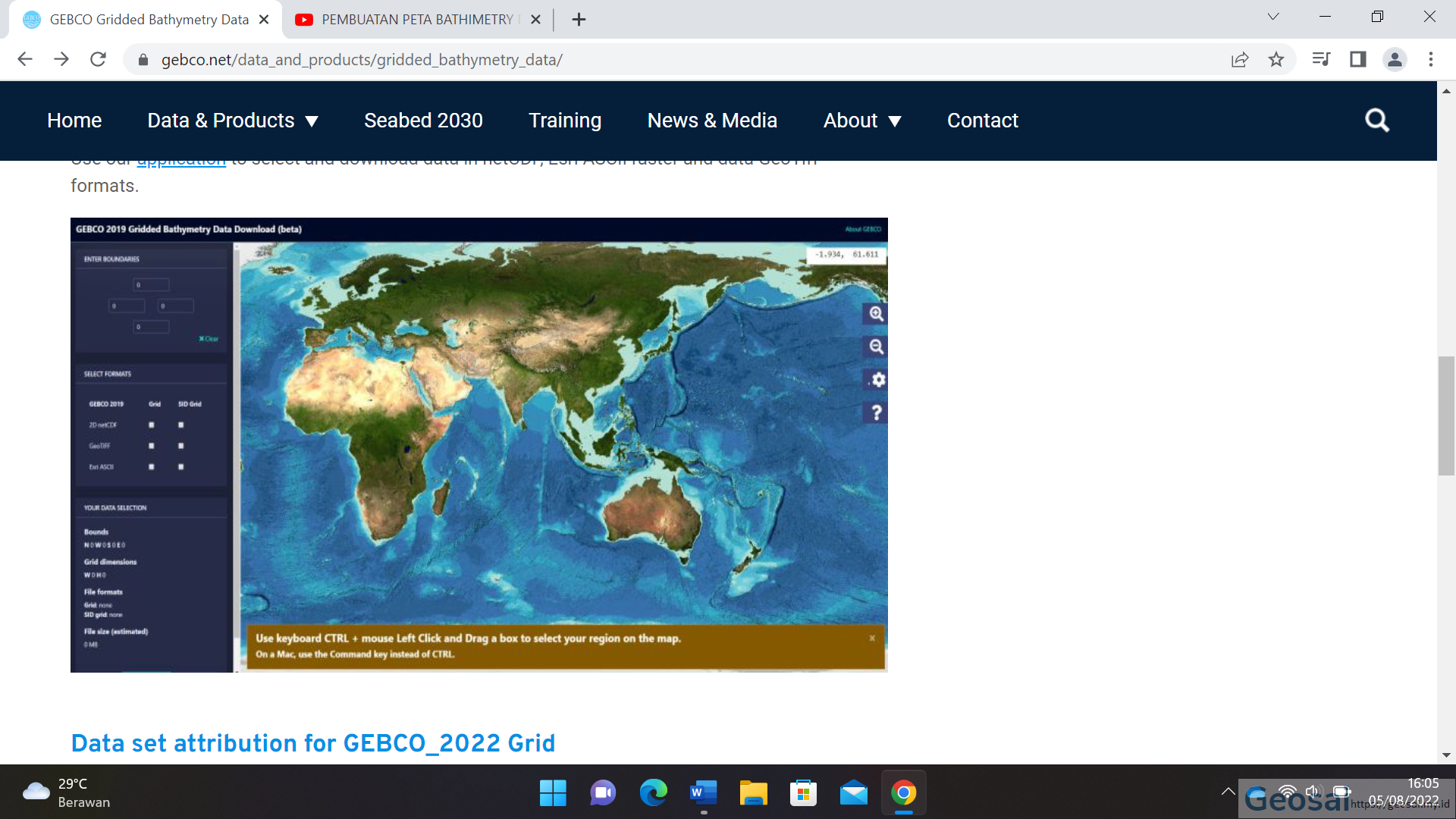
Task: Enable 2D netCDF Grid checkbox
Action: [151, 425]
